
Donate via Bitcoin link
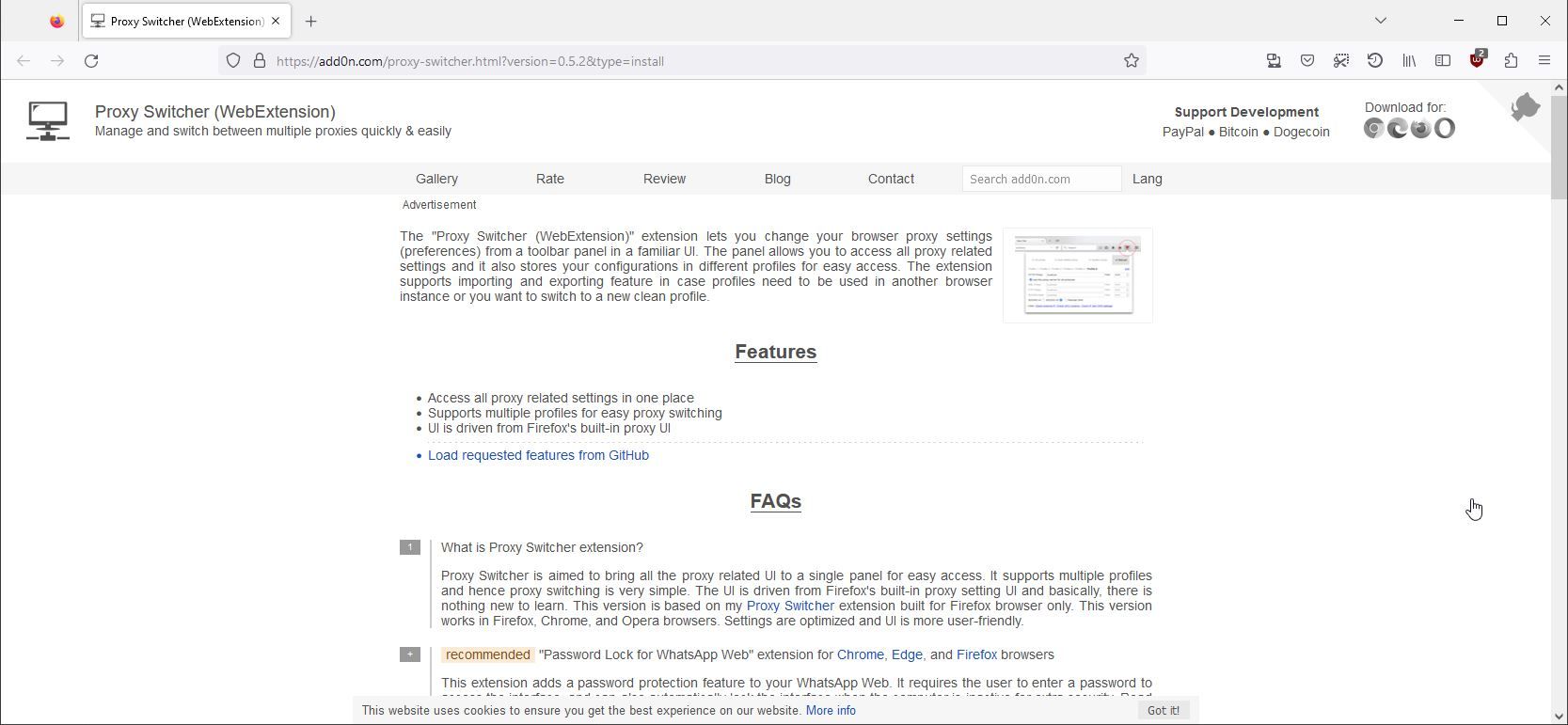pos(1238,132)
